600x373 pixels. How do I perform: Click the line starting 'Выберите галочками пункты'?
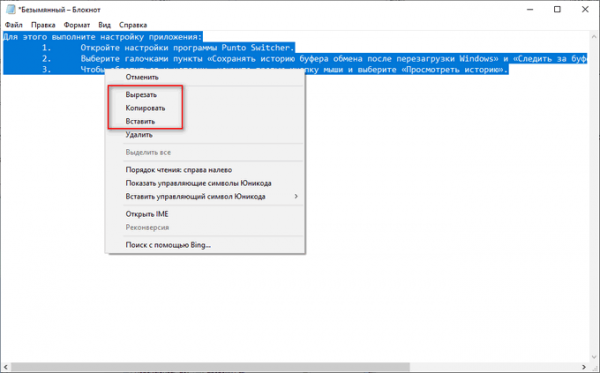point(334,59)
